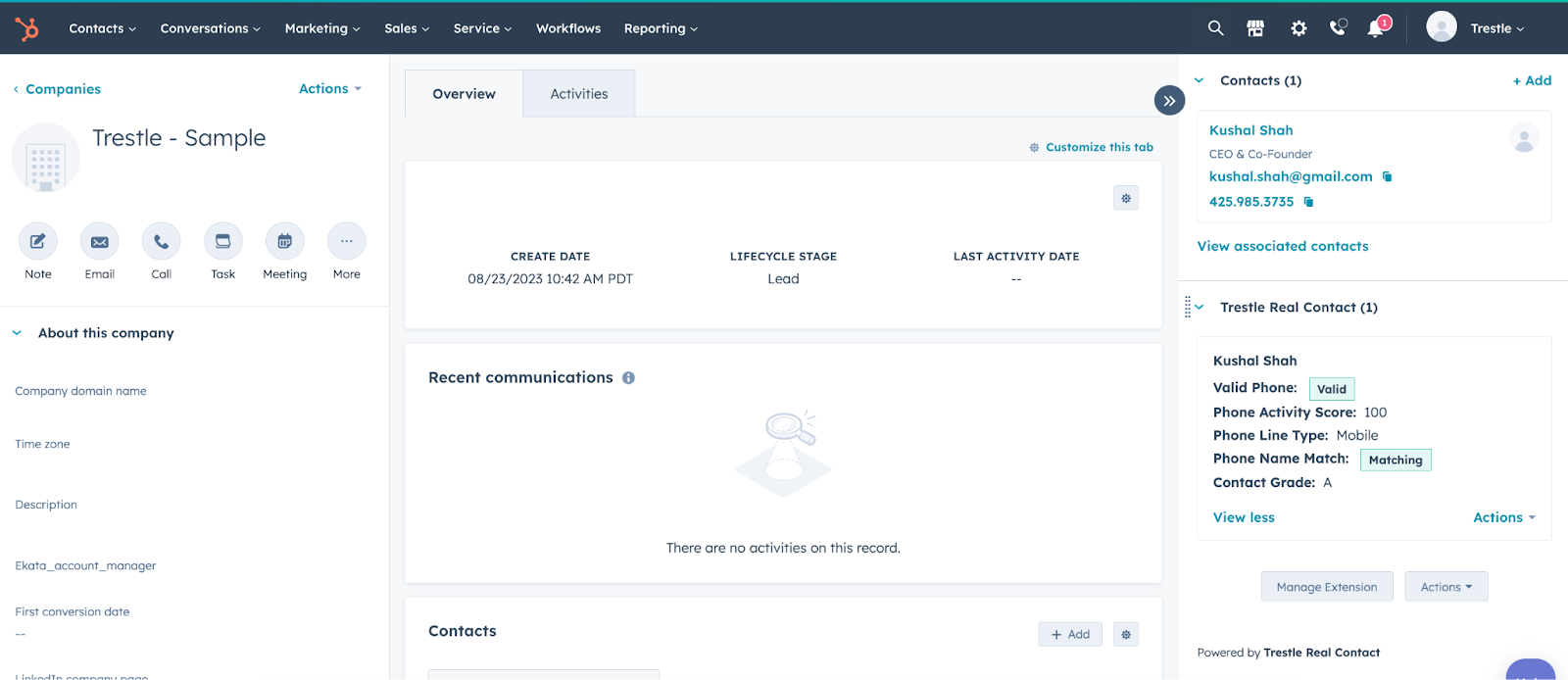Collapse the About this company section
The image size is (1568, 680).
pyautogui.click(x=17, y=333)
